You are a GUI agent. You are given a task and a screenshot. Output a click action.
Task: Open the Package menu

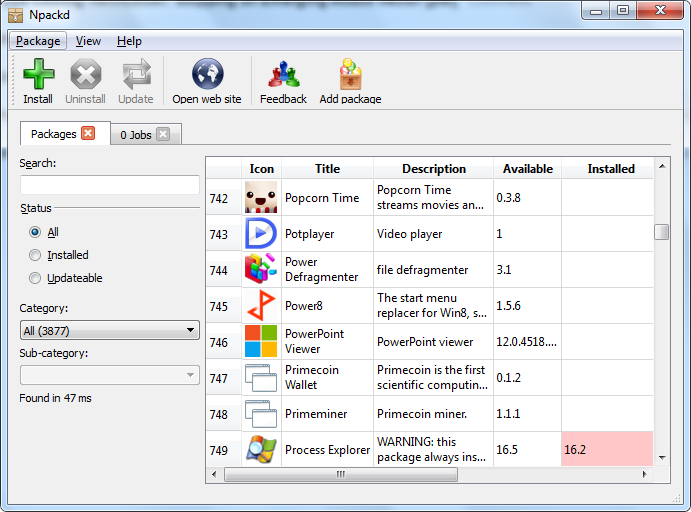pos(38,41)
